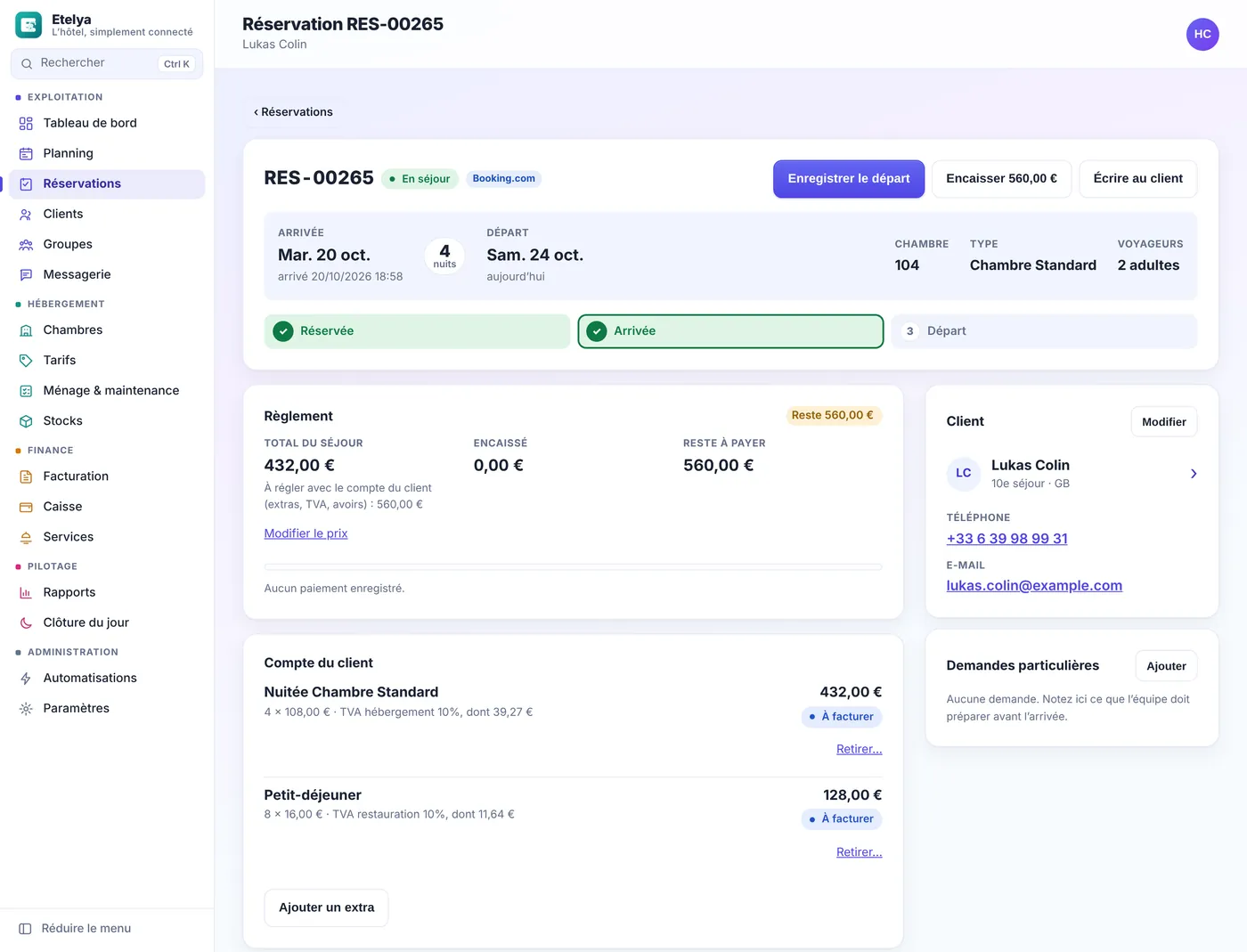This screenshot has width=1247, height=952.
Task: Click lukas.colin@example.com email link
Action: click(1034, 586)
